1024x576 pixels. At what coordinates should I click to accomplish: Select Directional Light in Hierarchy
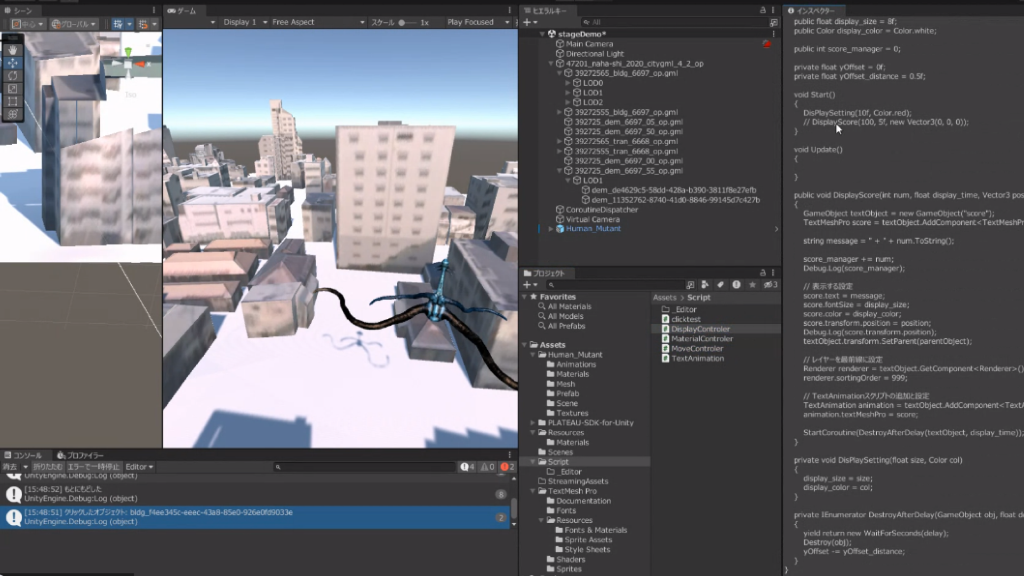coord(594,54)
